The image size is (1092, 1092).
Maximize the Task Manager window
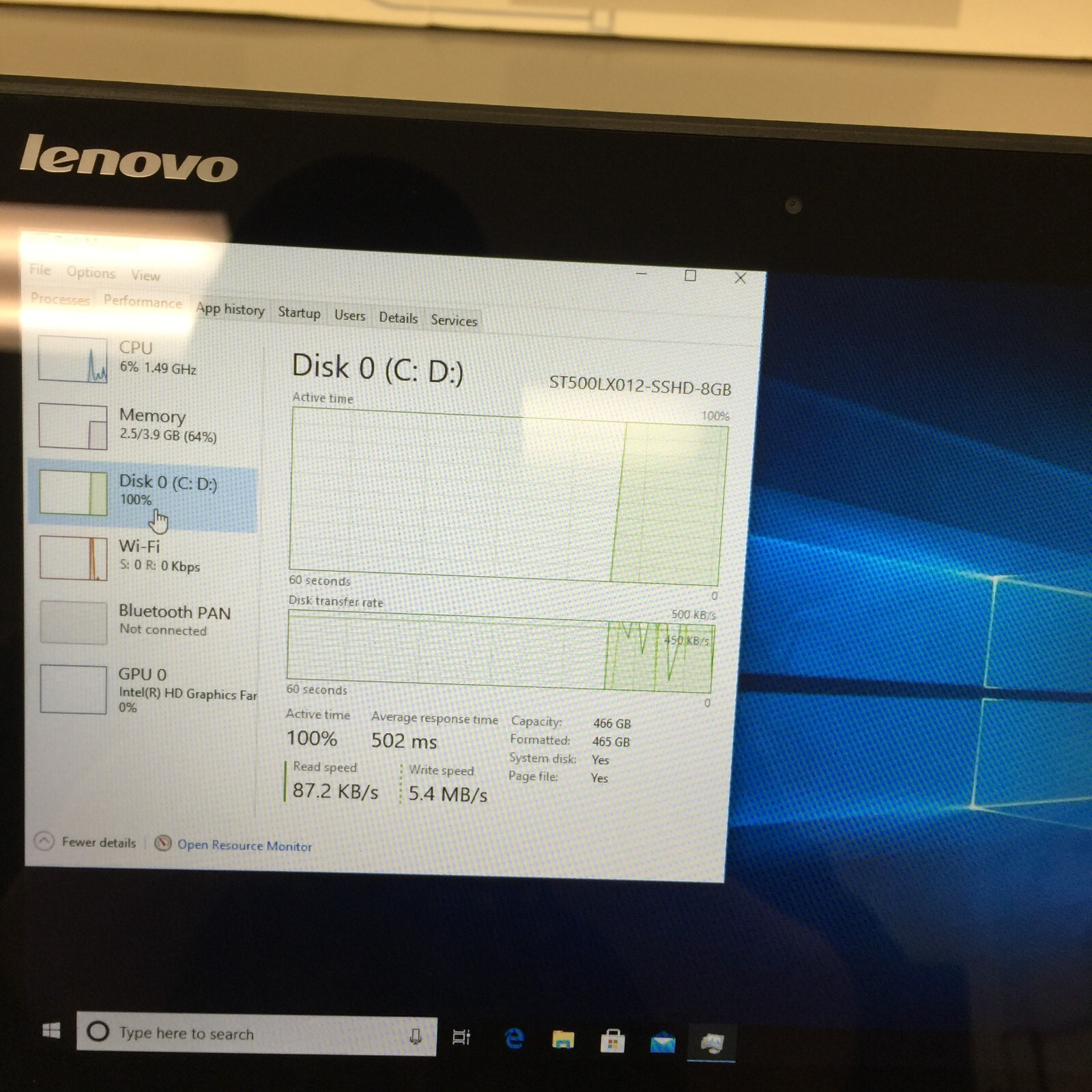[x=690, y=276]
